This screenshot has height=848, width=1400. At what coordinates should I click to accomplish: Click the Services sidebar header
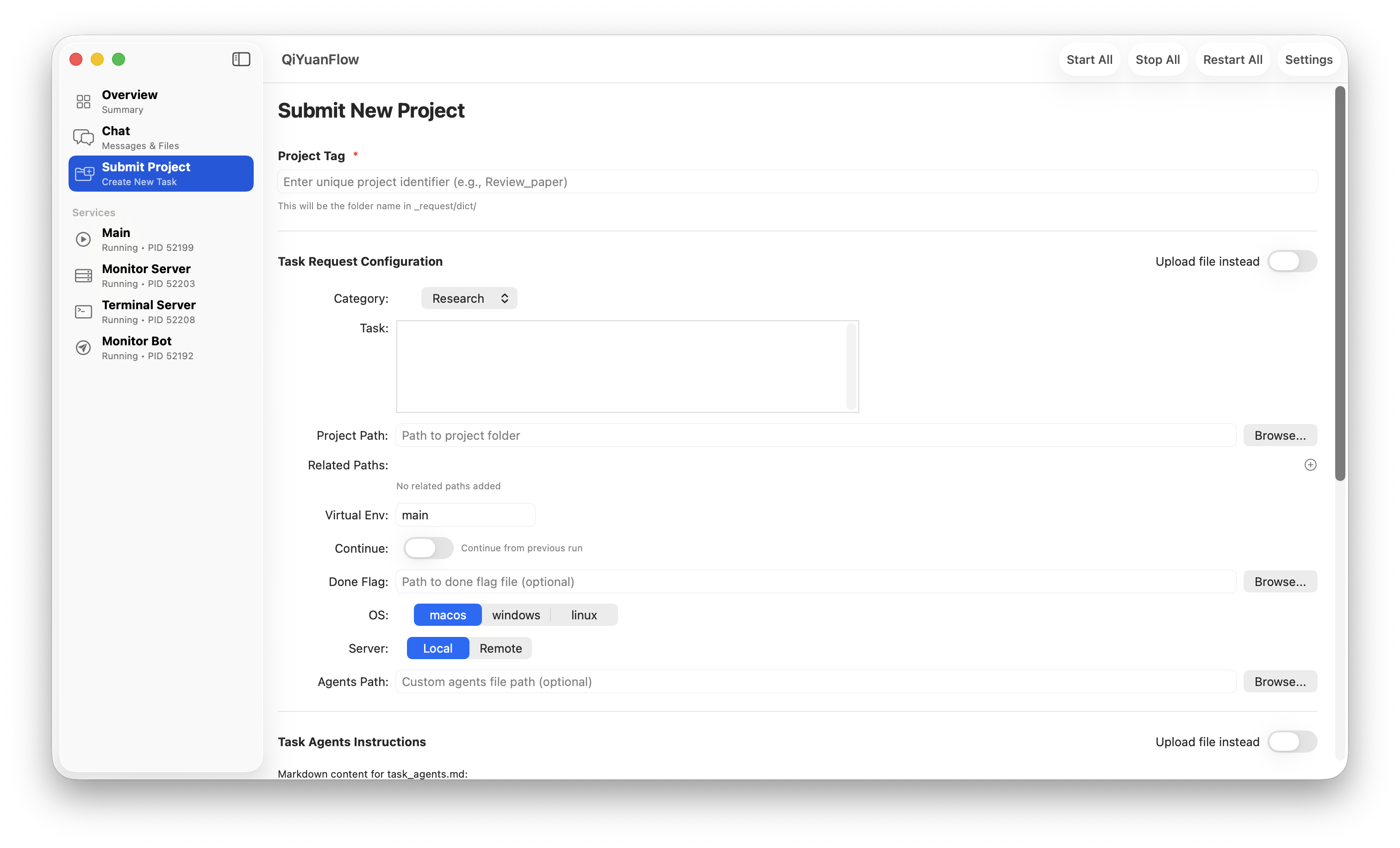click(94, 212)
